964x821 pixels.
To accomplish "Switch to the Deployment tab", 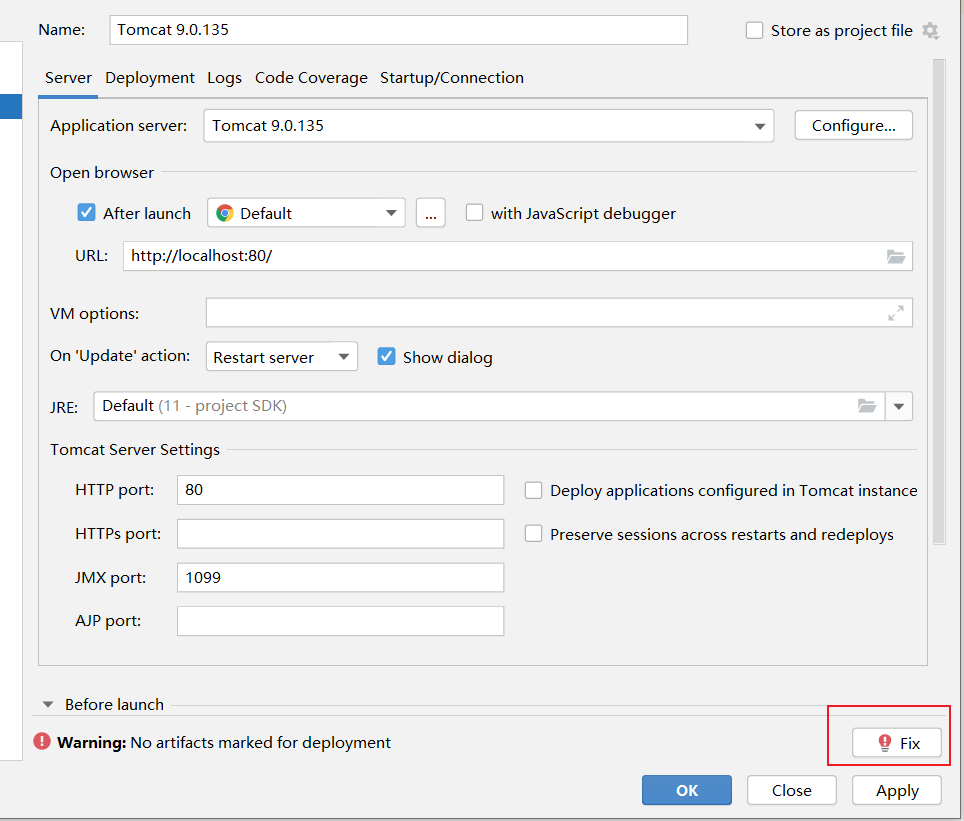I will point(149,77).
